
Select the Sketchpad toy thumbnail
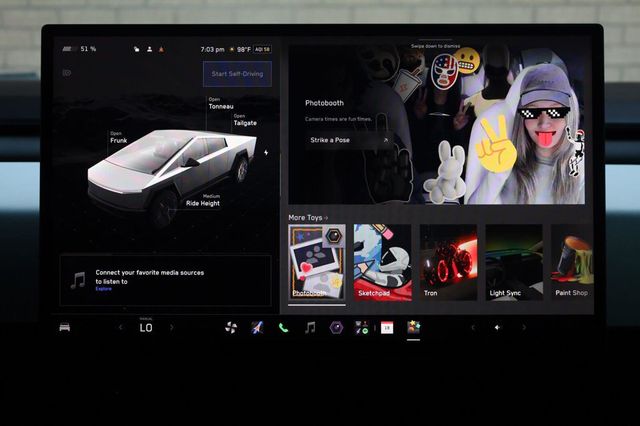pos(382,262)
